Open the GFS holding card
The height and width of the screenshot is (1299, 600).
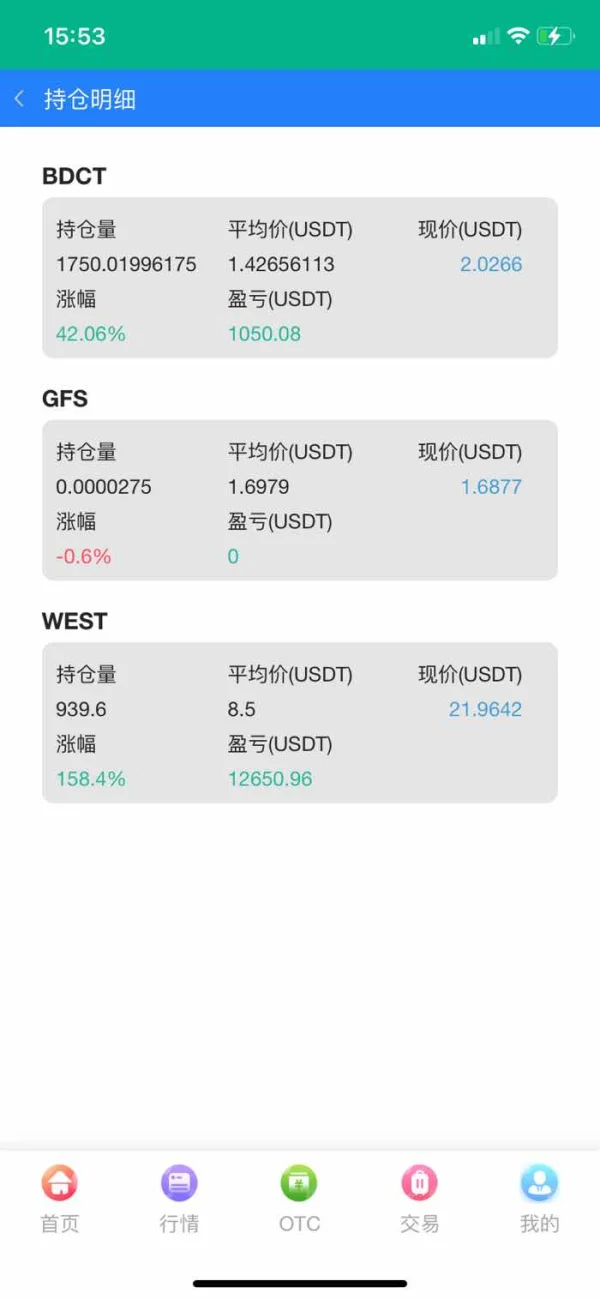click(299, 500)
